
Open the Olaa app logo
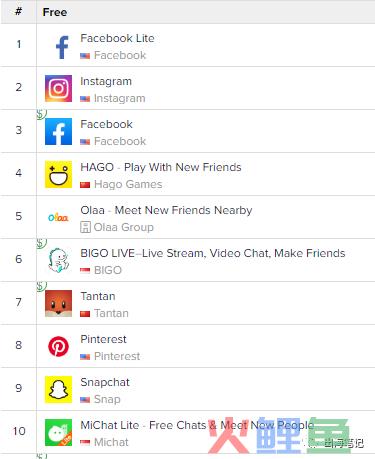(58, 218)
